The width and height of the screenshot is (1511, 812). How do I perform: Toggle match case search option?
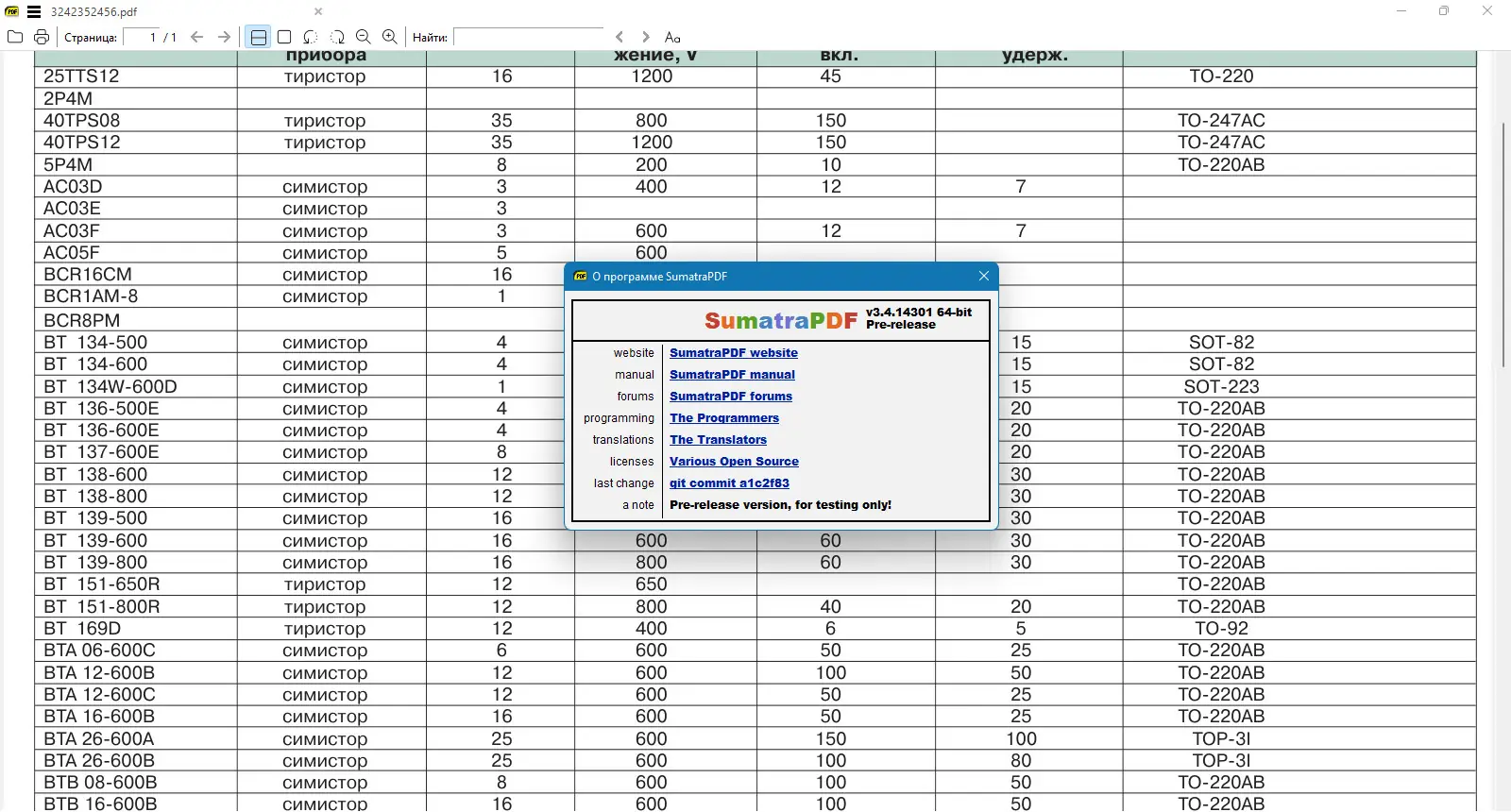672,37
